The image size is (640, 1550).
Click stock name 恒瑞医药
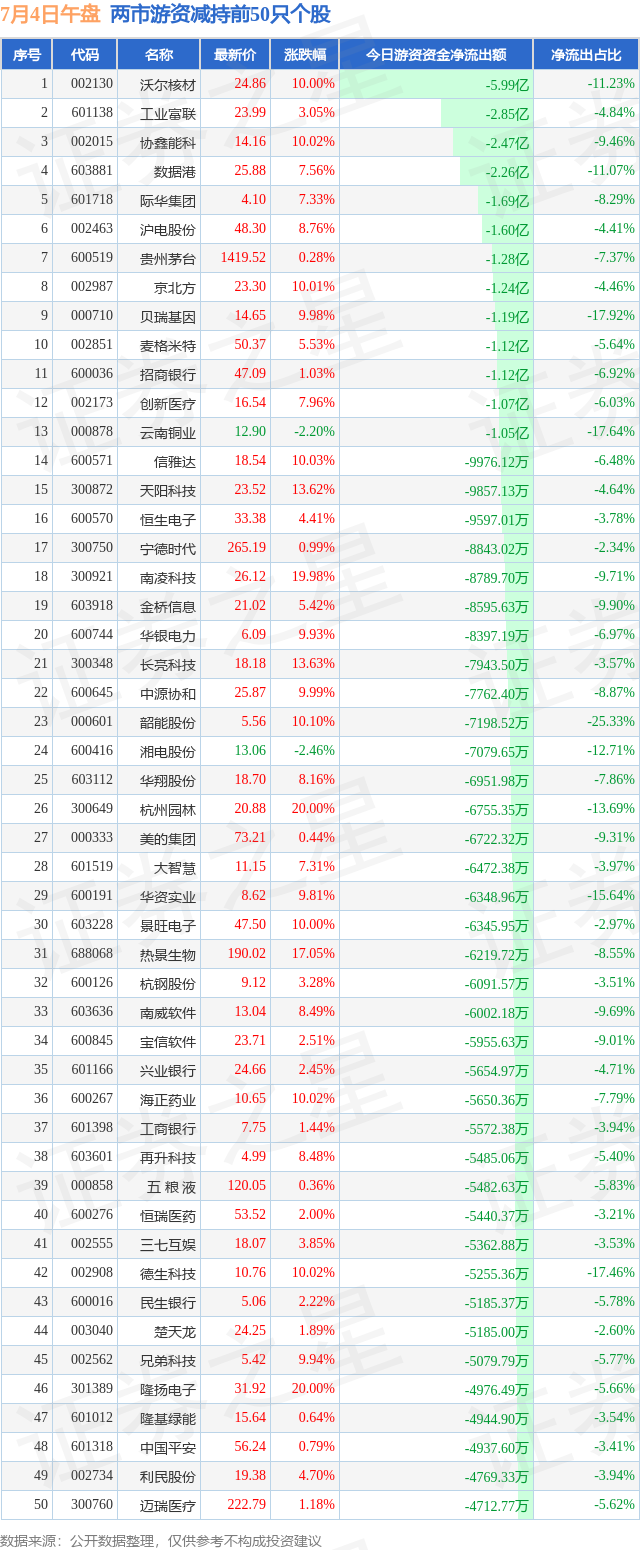point(168,1215)
